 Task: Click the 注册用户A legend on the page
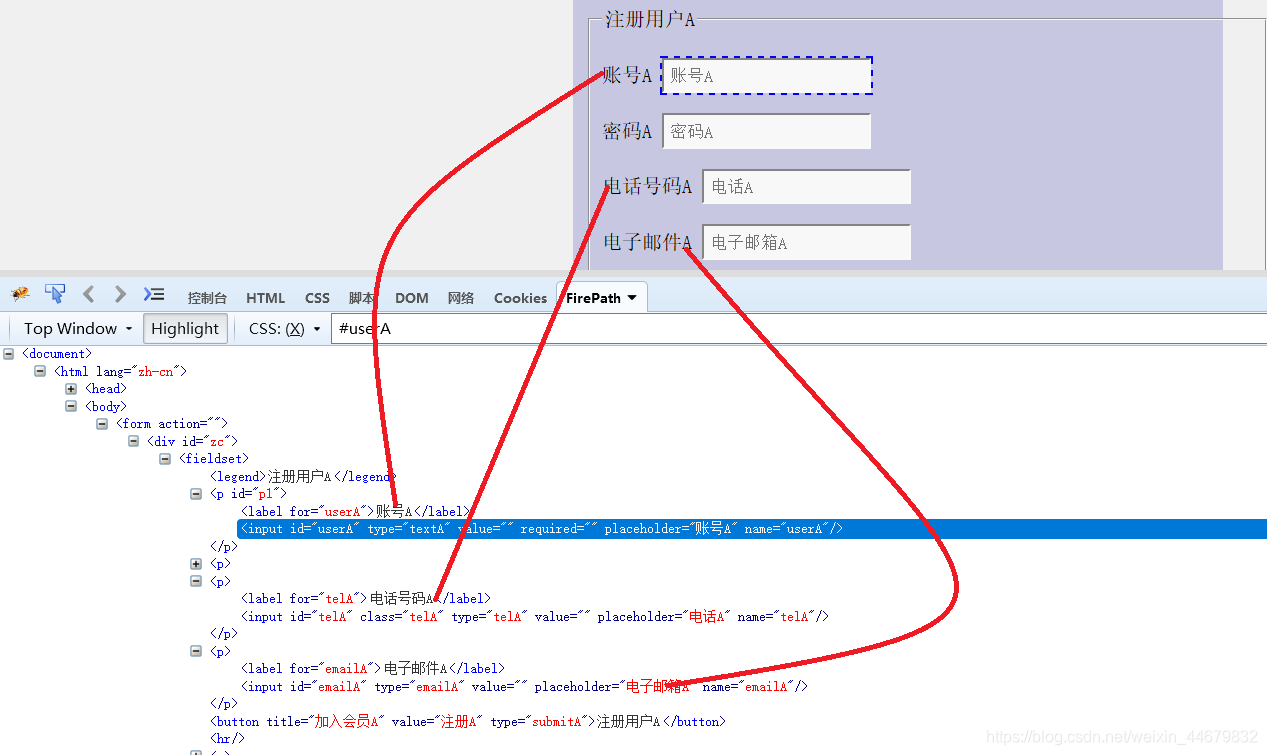[x=650, y=19]
